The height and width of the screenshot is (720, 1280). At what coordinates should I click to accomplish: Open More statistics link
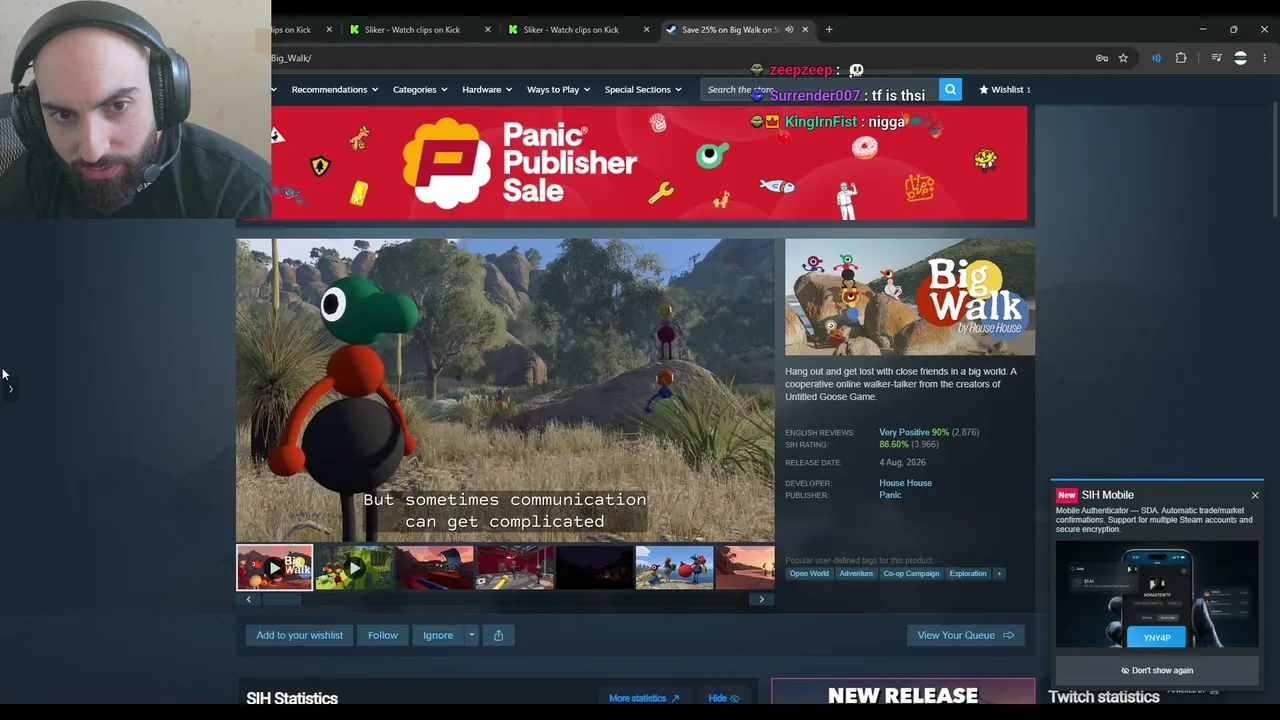point(644,698)
